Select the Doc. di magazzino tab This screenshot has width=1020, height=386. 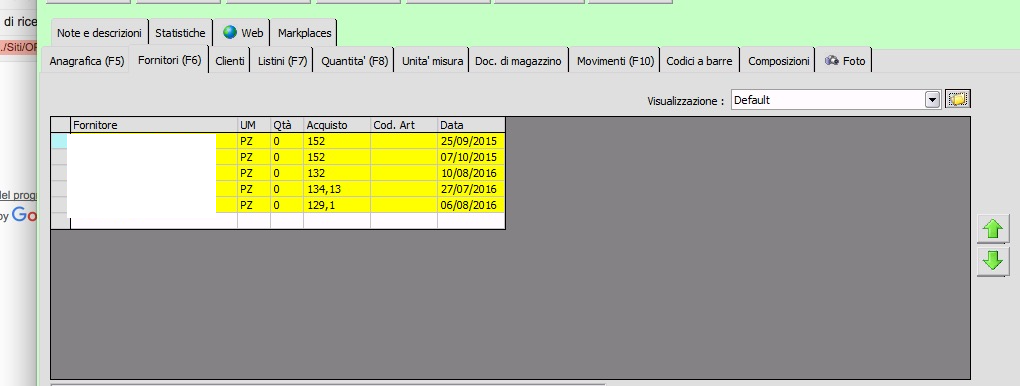(x=518, y=61)
